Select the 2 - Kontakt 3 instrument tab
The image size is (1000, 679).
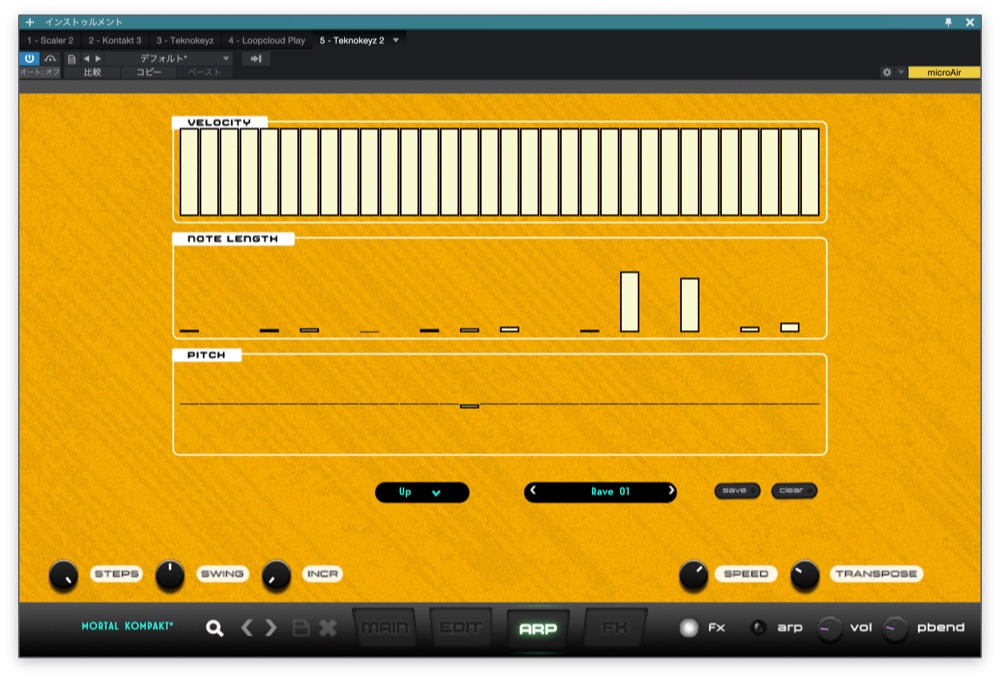coord(115,40)
